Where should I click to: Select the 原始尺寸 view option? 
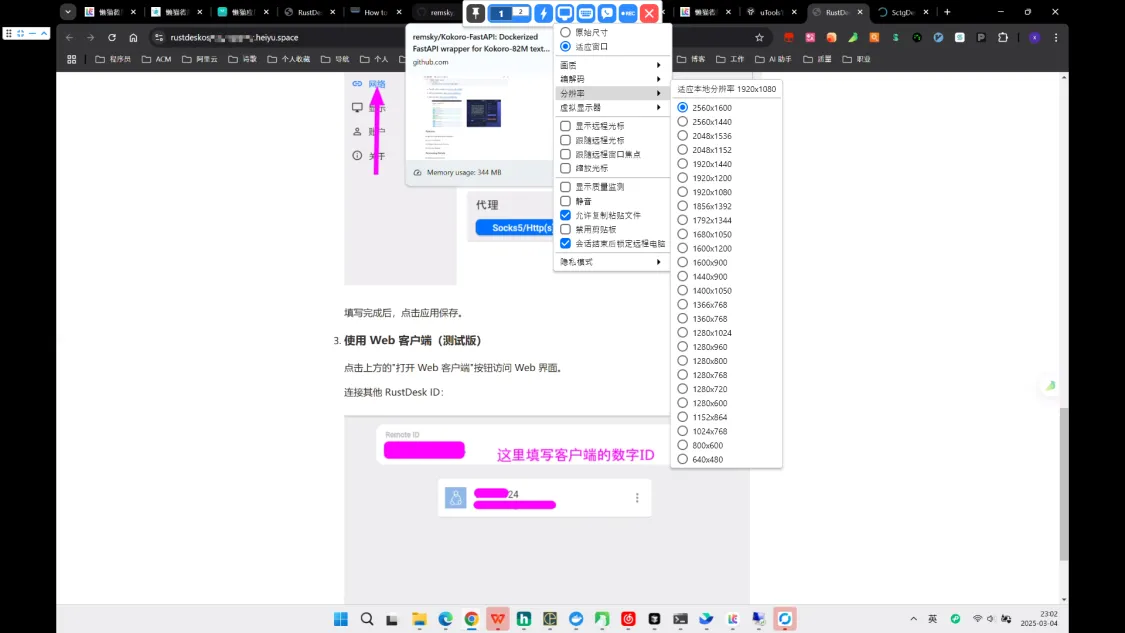[x=584, y=32]
